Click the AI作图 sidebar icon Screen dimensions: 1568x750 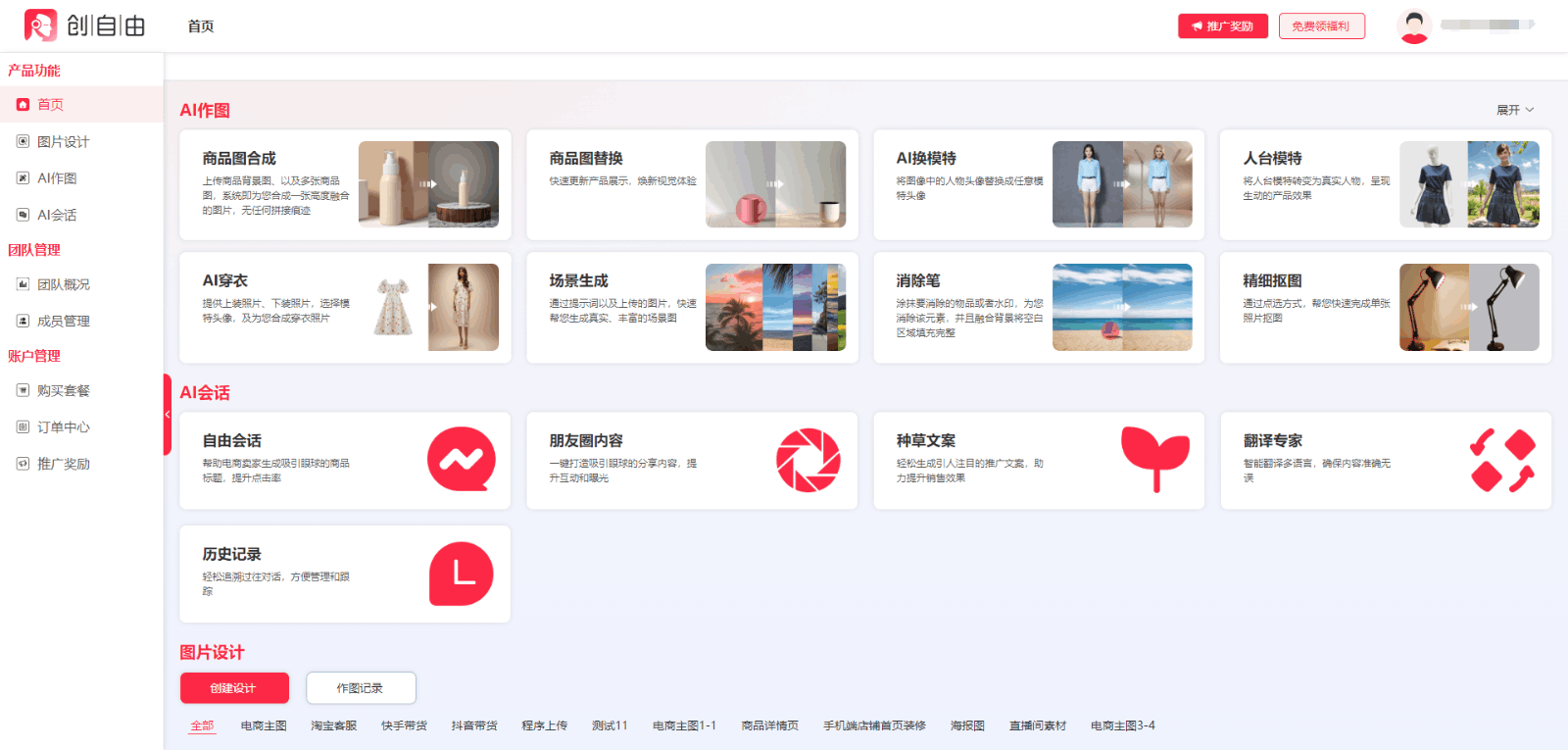pyautogui.click(x=23, y=177)
